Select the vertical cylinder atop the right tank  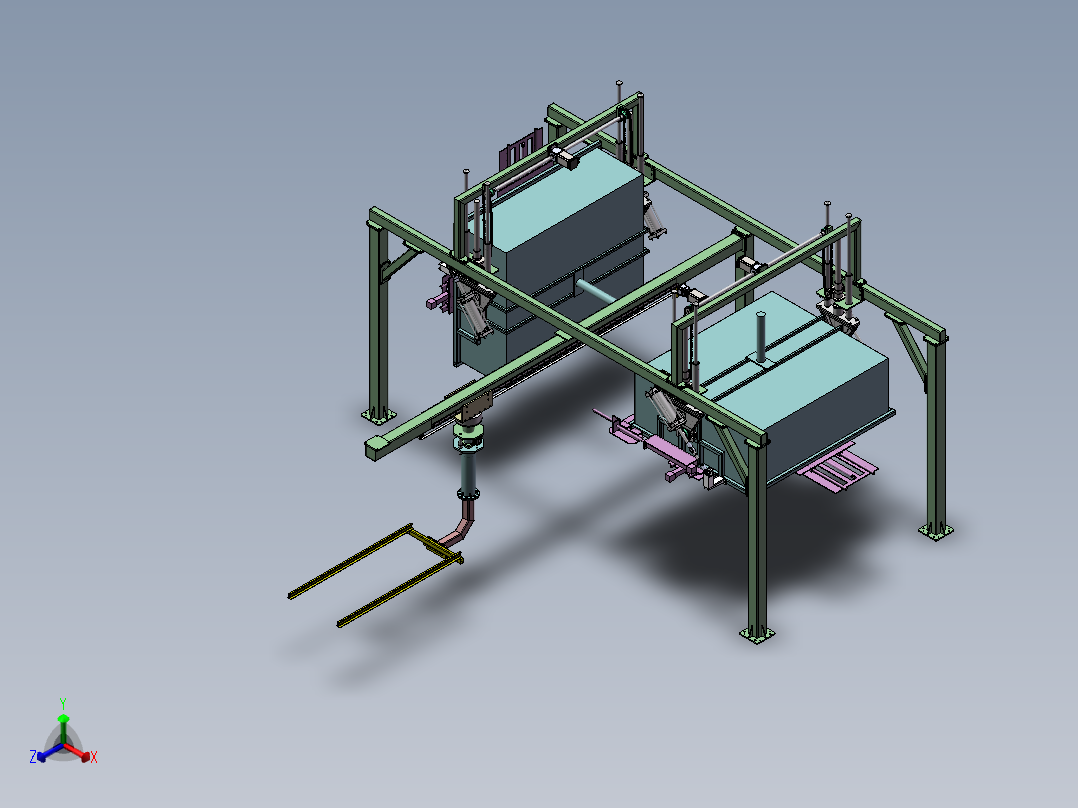pos(761,337)
